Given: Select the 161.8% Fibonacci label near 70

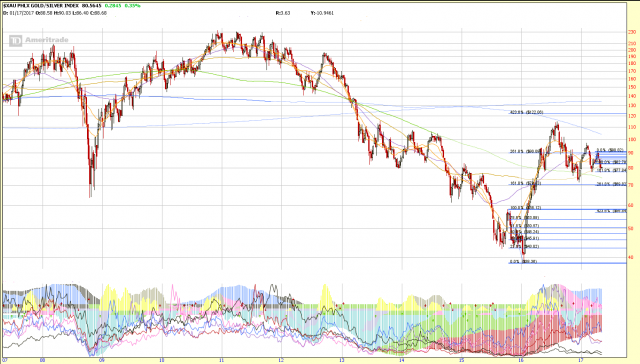Looking at the screenshot, I should point(525,183).
